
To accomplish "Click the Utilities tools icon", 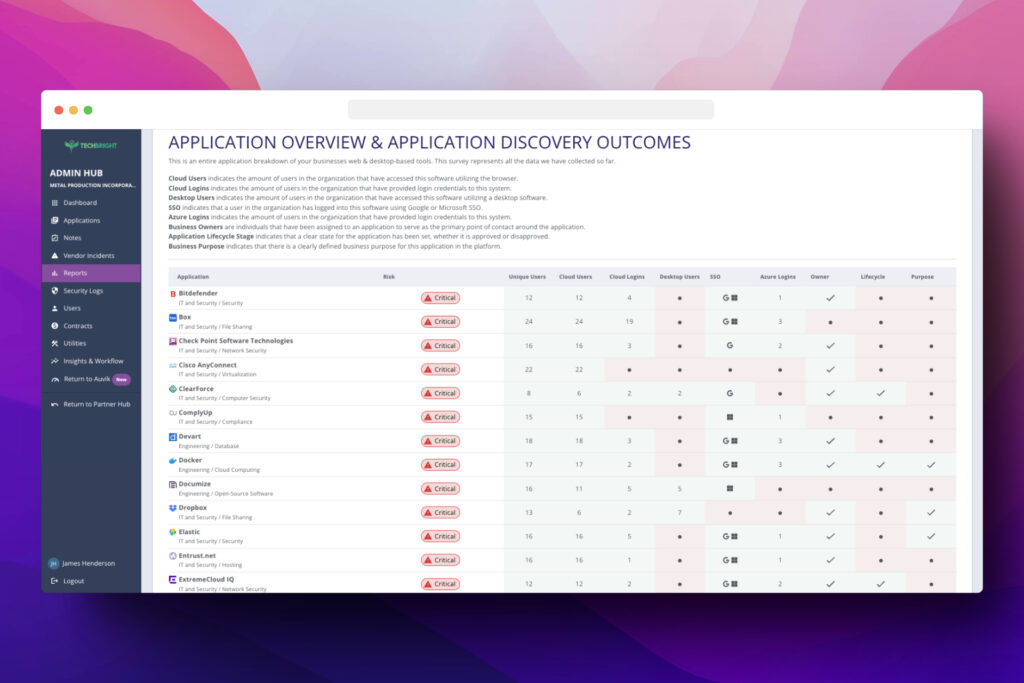I will pos(55,343).
